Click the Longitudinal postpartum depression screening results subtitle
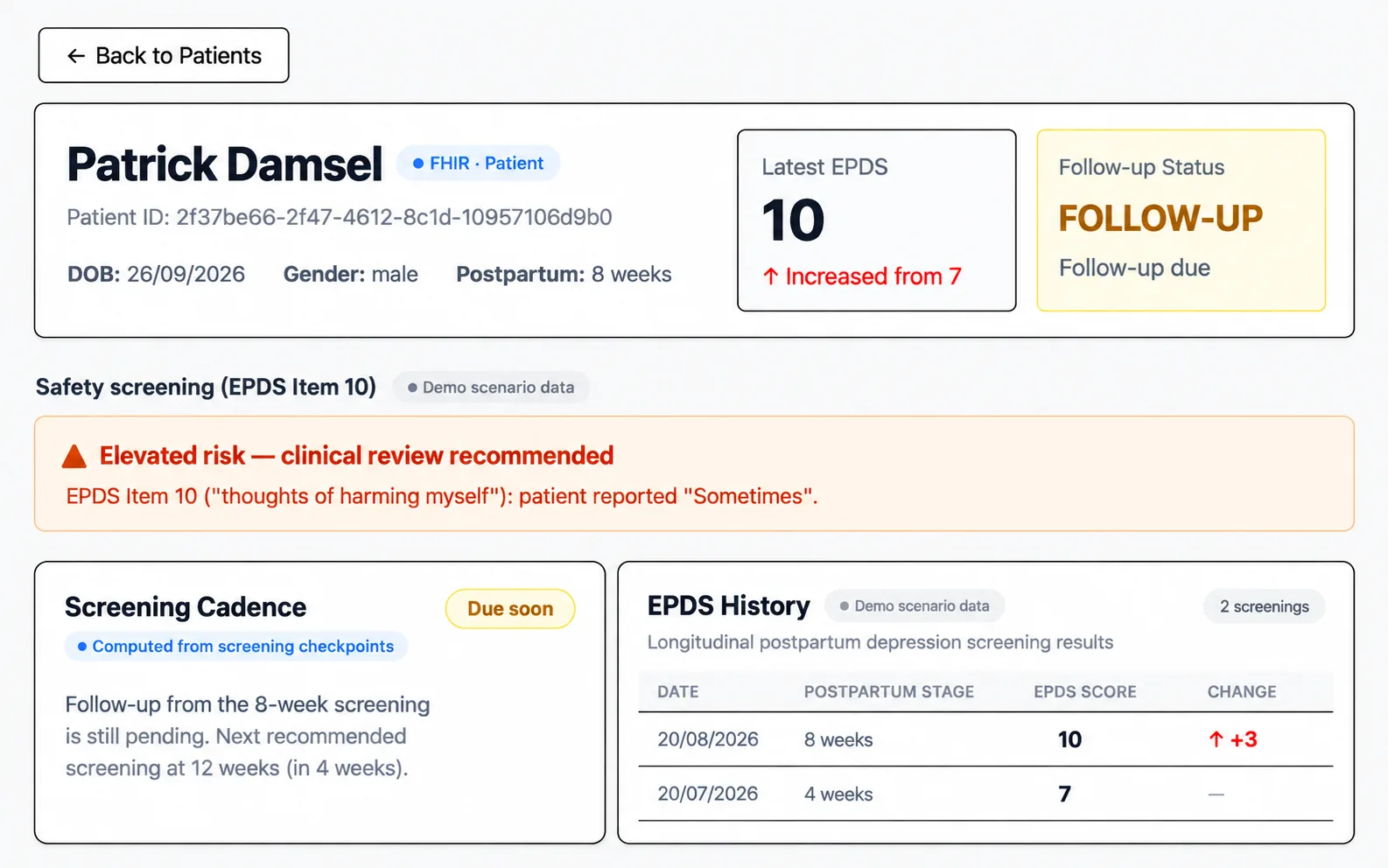The width and height of the screenshot is (1388, 868). point(880,642)
